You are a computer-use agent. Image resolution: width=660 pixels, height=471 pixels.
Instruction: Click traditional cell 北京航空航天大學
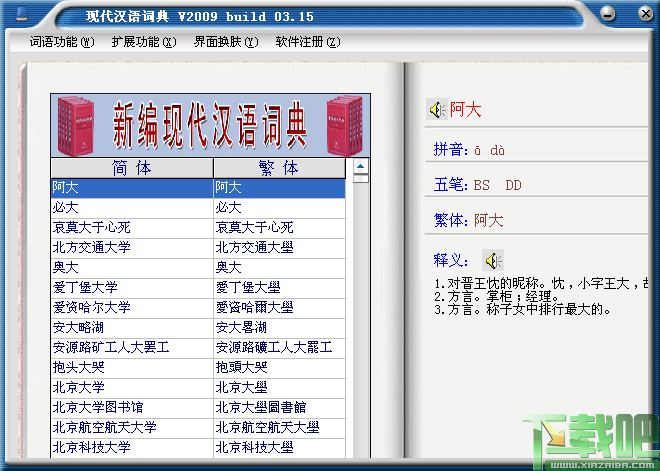pos(279,428)
